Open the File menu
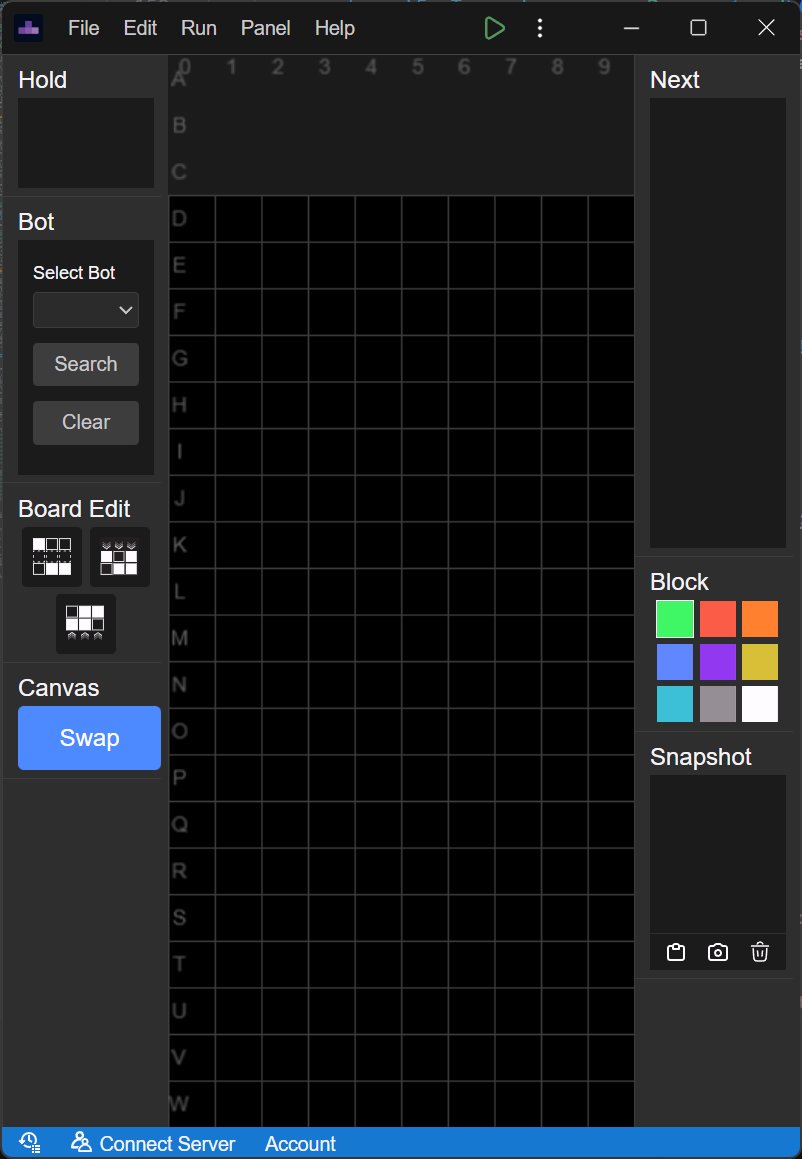The image size is (802, 1159). pyautogui.click(x=83, y=28)
